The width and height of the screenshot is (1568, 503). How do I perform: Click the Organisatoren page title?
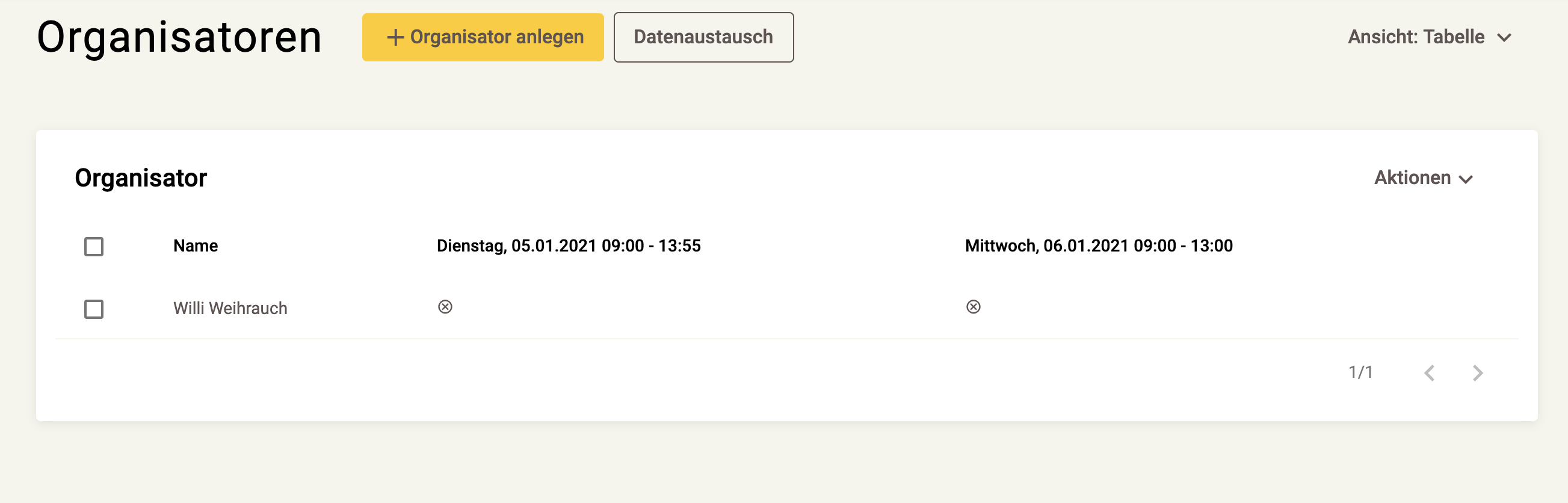179,37
